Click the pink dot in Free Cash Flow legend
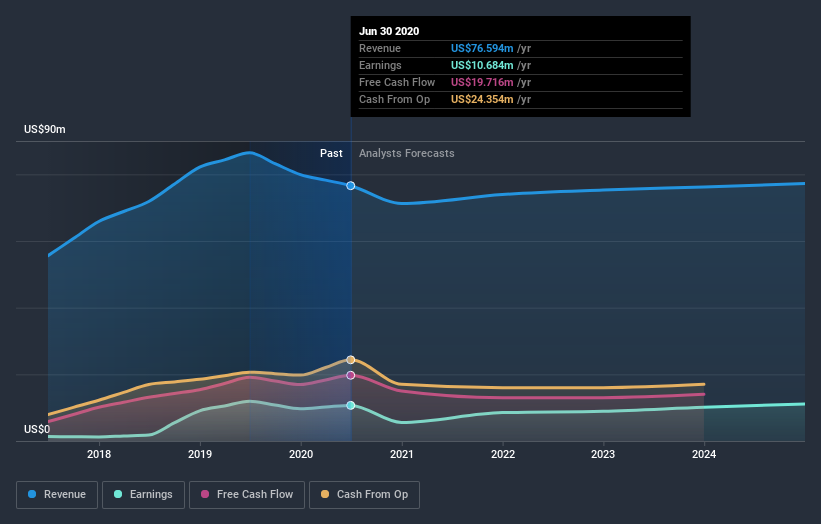Screen dimensions: 821x524 click(x=205, y=494)
